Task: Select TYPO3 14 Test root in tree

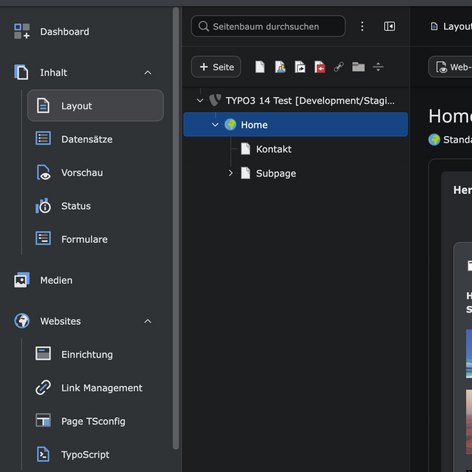Action: coord(310,100)
